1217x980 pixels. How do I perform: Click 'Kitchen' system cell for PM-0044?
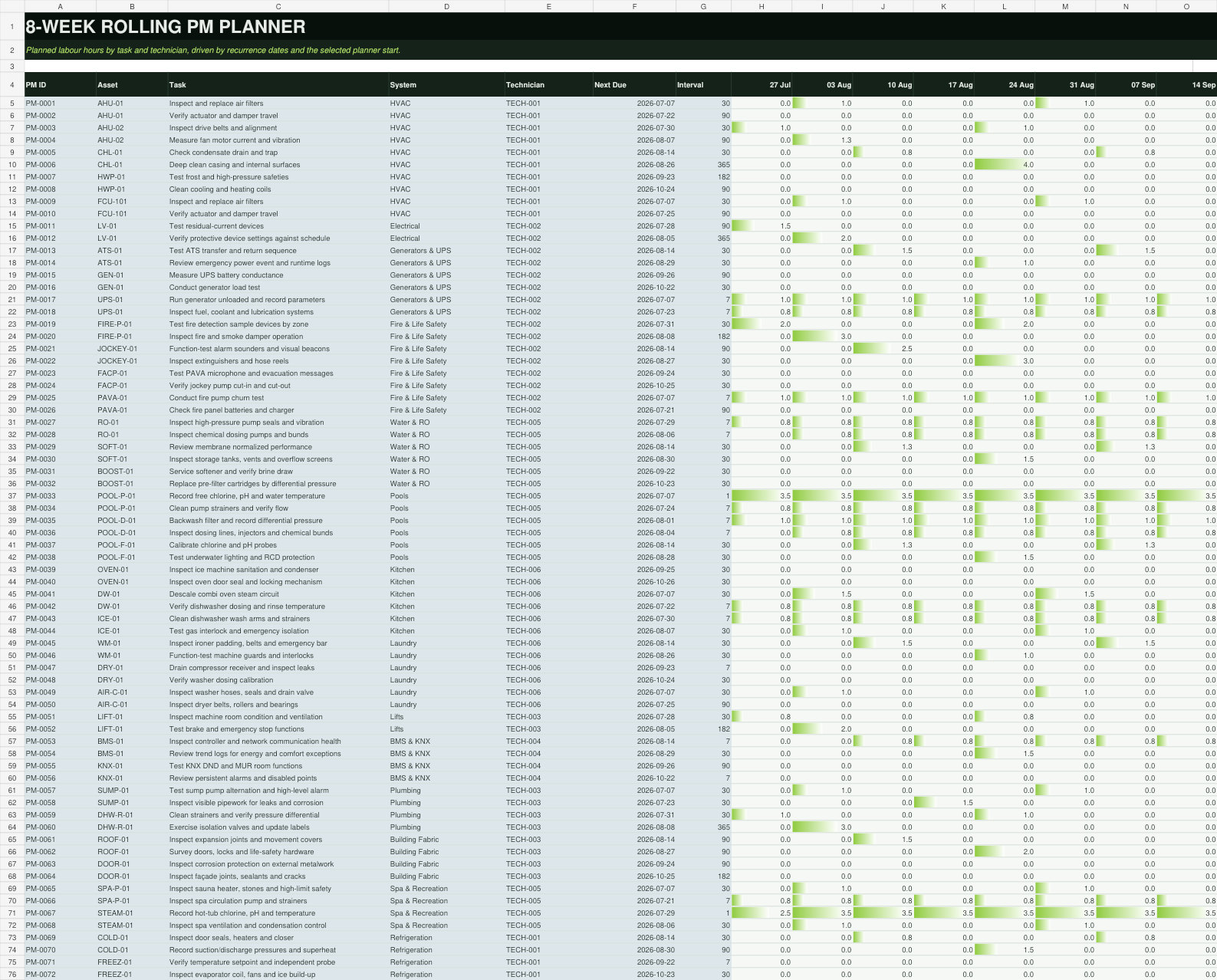click(446, 631)
